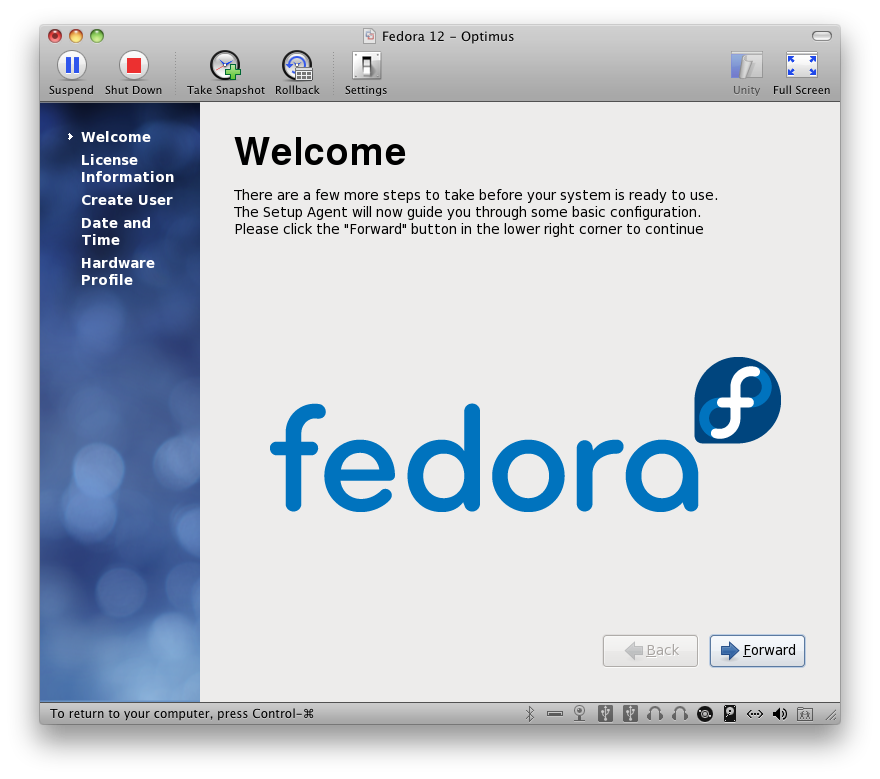Minimize the window with the yellow button
The height and width of the screenshot is (779, 880).
[76, 36]
